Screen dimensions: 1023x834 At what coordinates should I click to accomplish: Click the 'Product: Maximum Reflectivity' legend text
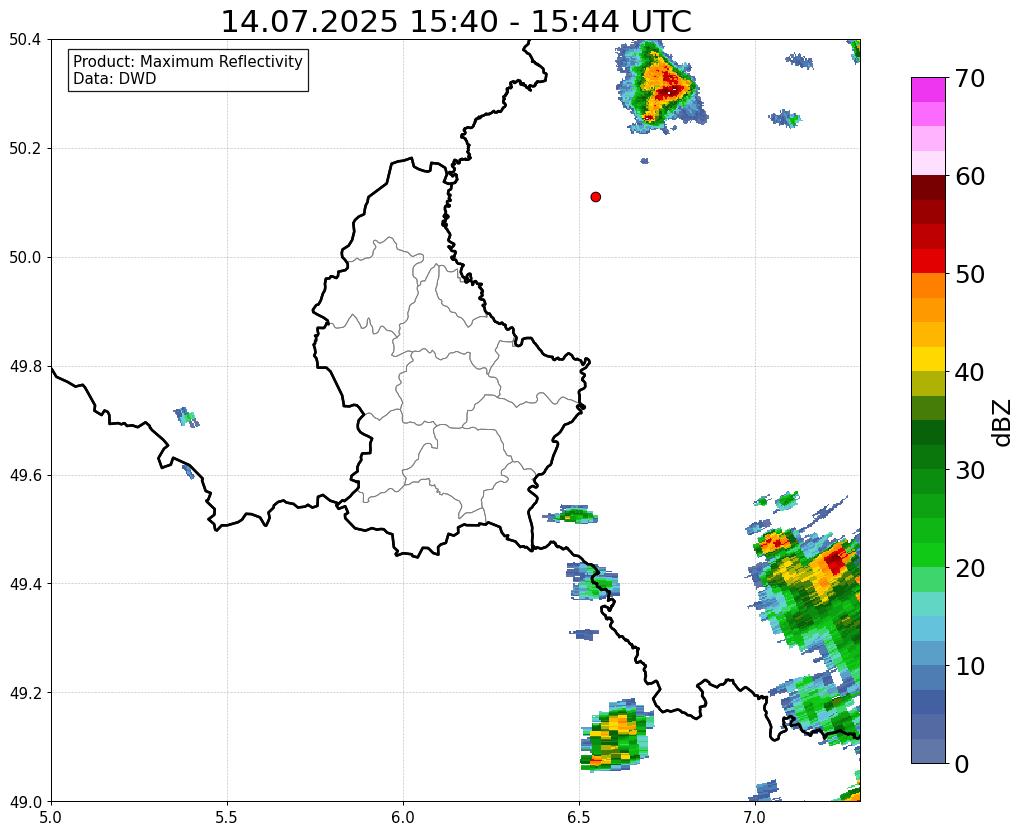click(x=188, y=61)
